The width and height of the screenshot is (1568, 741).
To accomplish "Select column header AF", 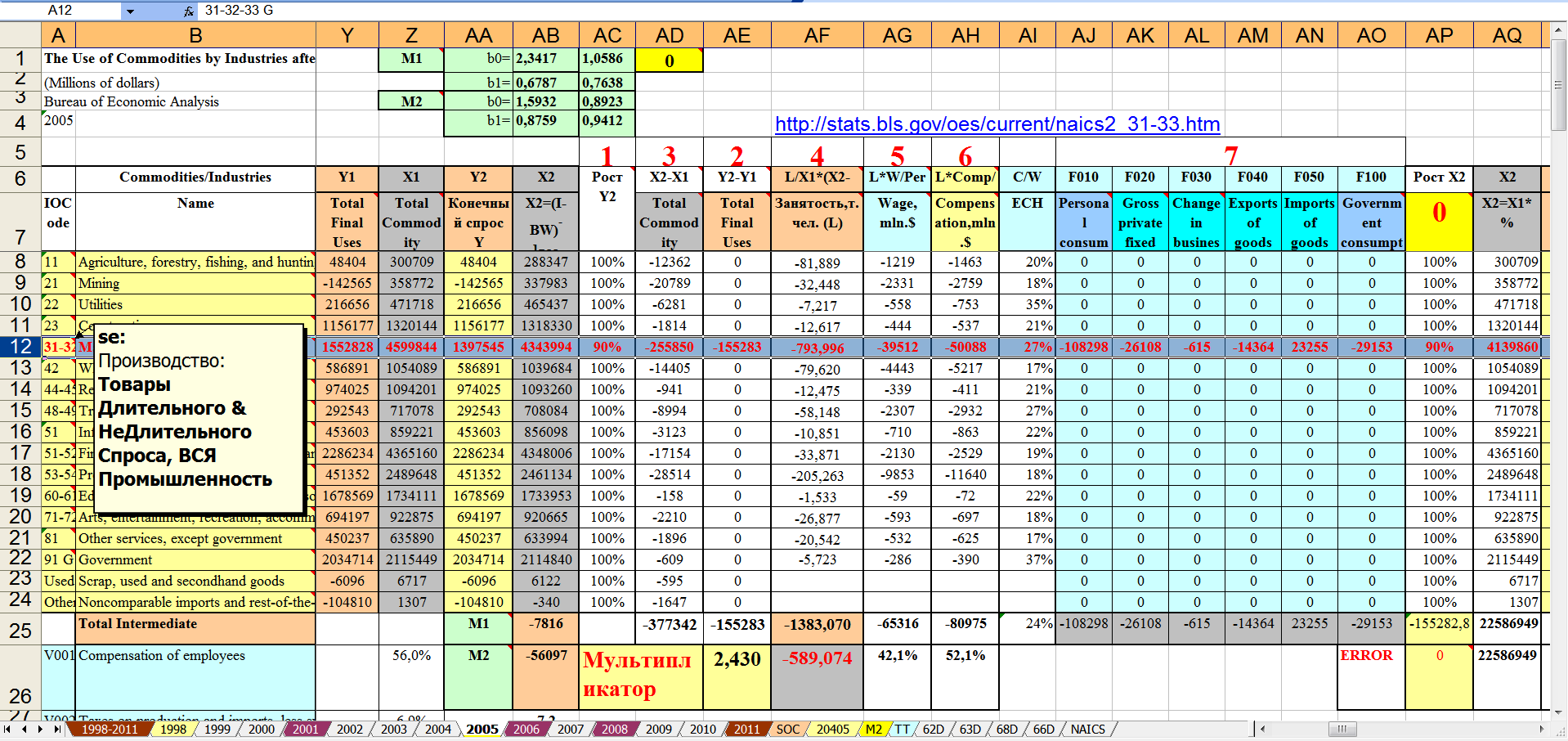I will (817, 35).
